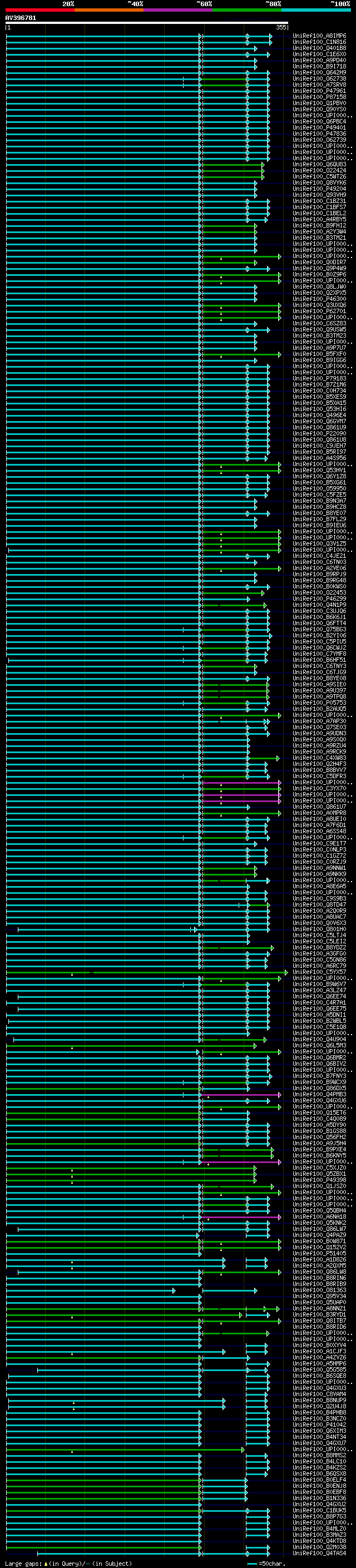Viewport: 356px width, 1568px height.
Task: Open hit UniRef100_B9I718
Action: click(319, 66)
